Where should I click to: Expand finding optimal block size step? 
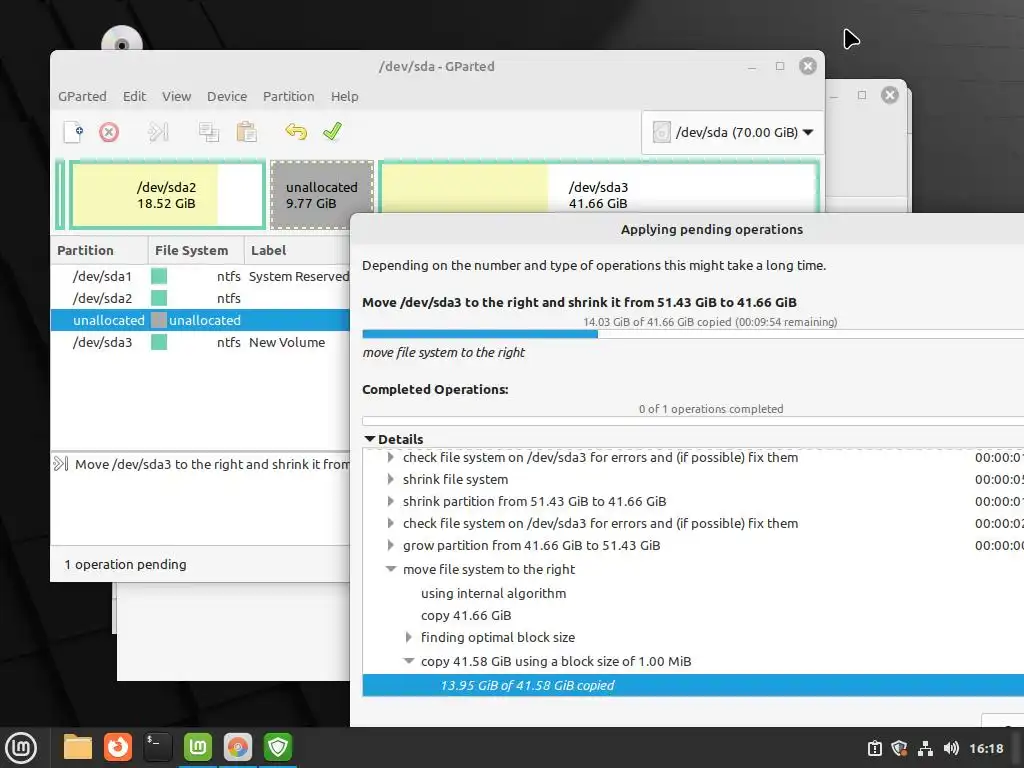pos(409,637)
